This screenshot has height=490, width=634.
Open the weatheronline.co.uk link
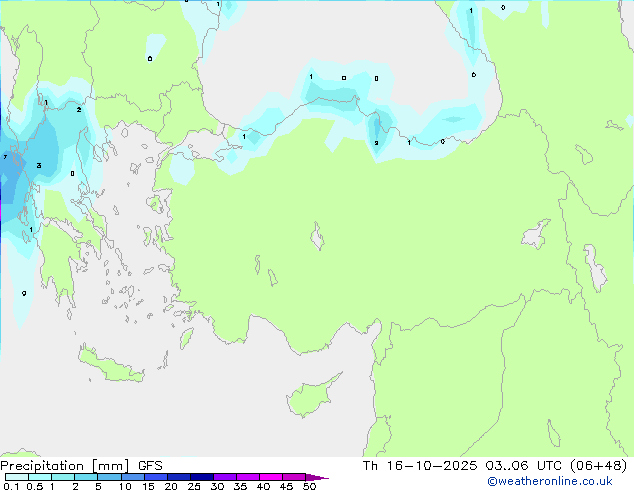pos(550,481)
